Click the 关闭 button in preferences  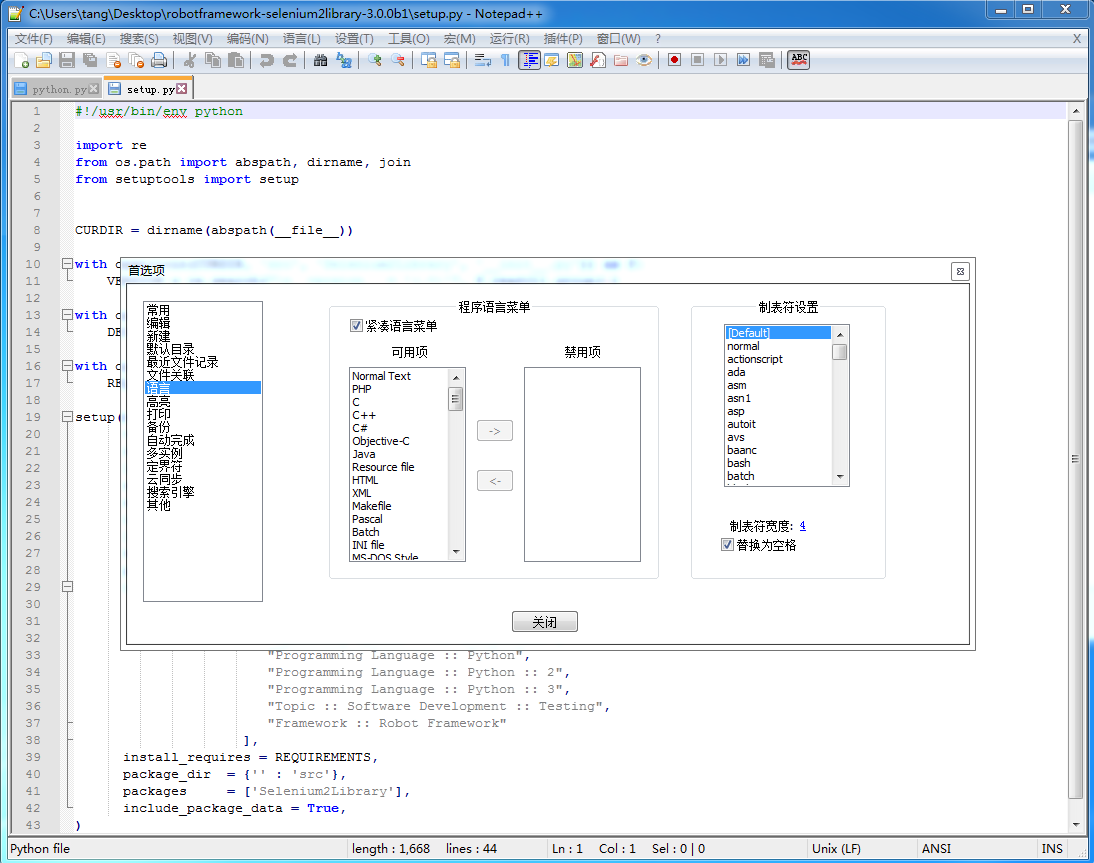[544, 622]
